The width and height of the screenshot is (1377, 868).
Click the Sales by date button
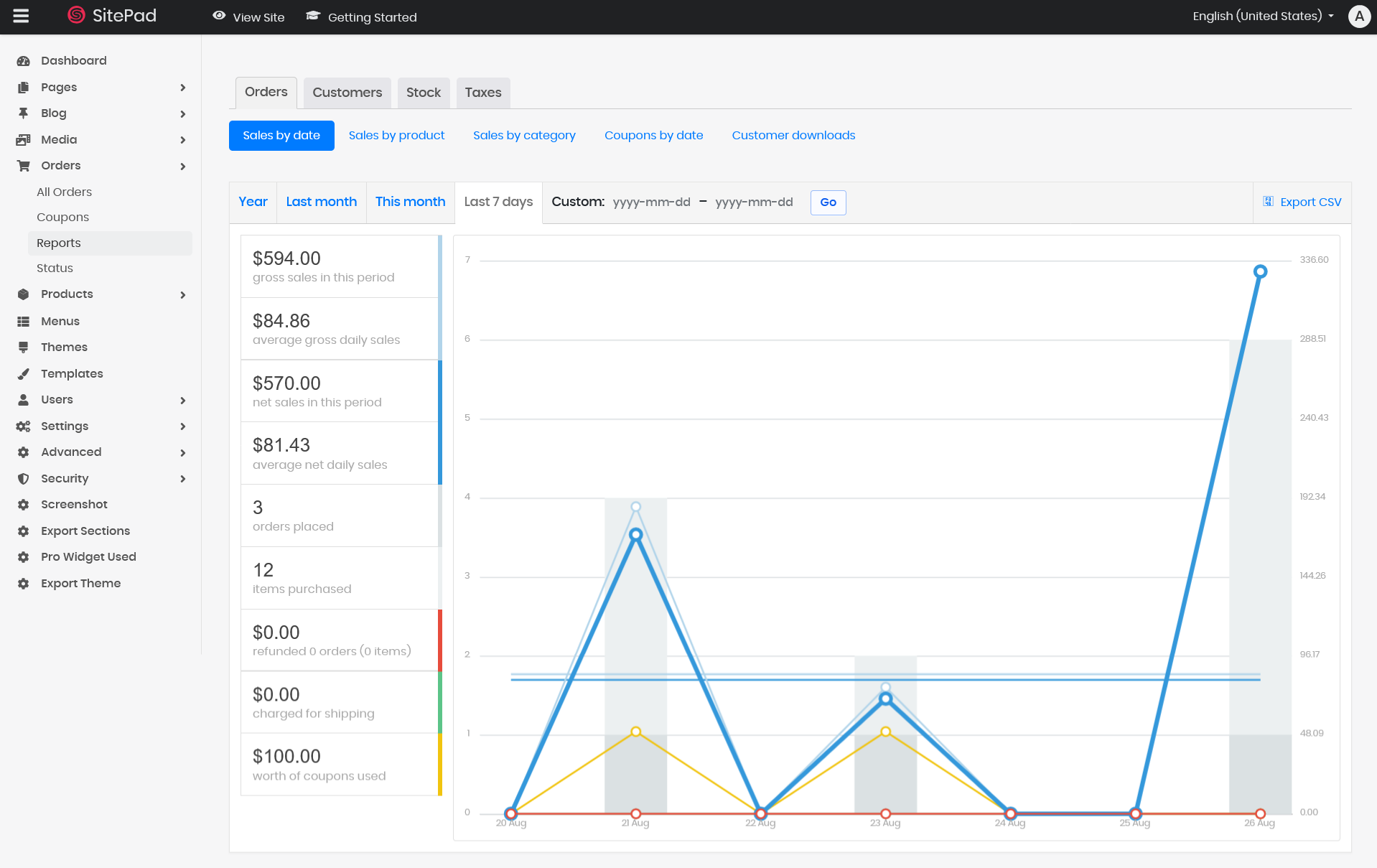281,136
